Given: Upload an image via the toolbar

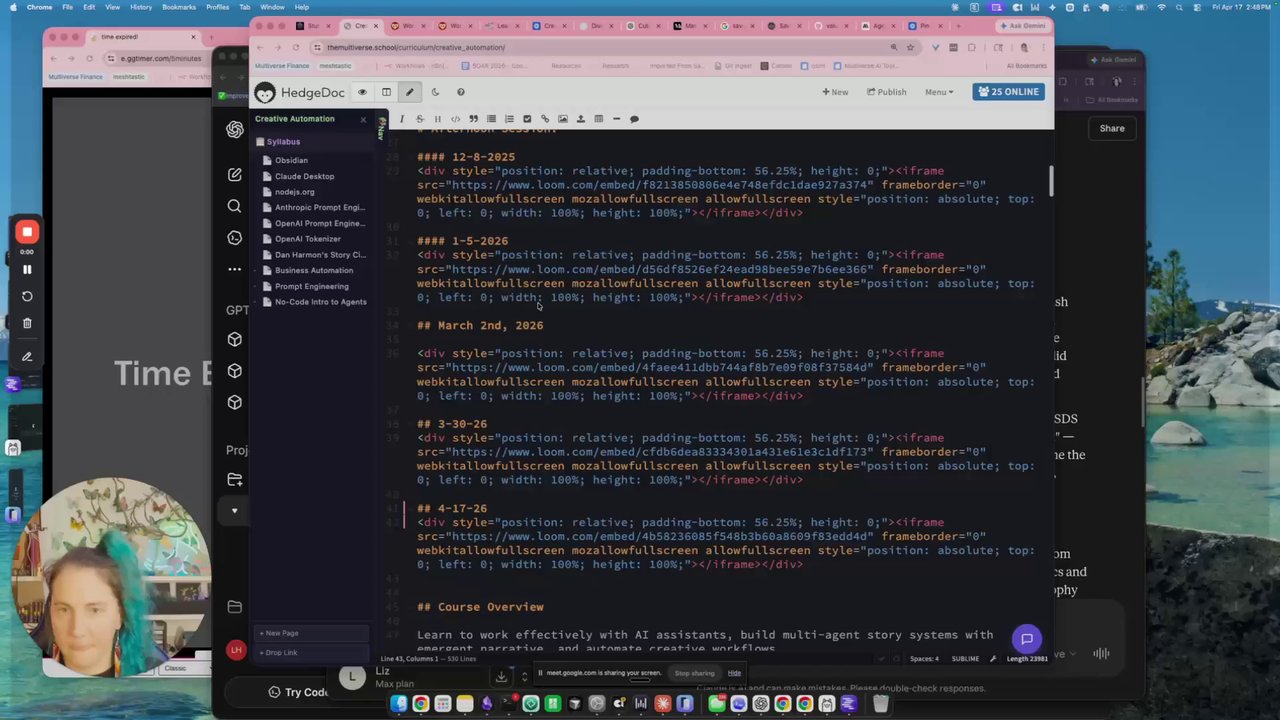Looking at the screenshot, I should (x=580, y=119).
